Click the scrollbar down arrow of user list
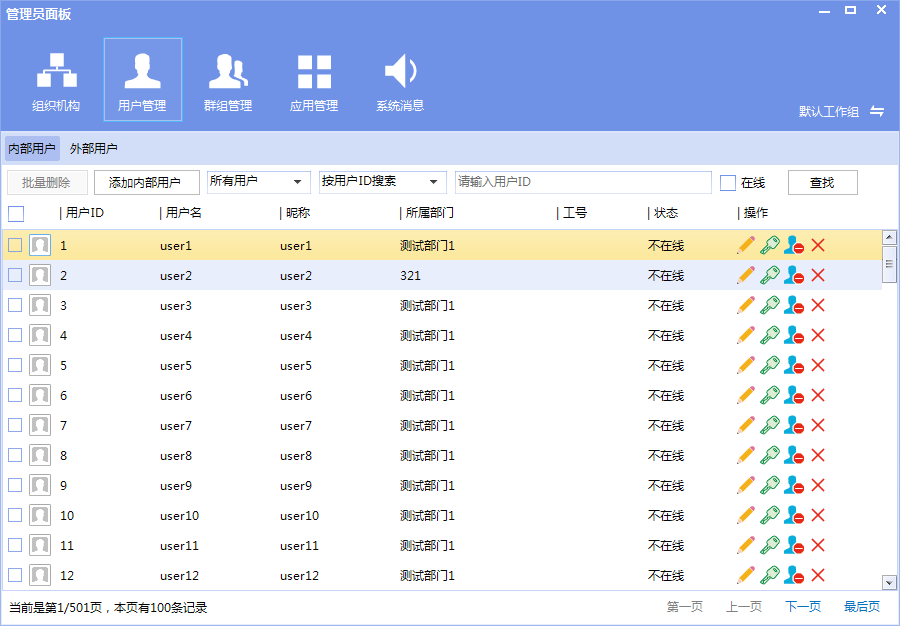The image size is (900, 626). click(889, 583)
